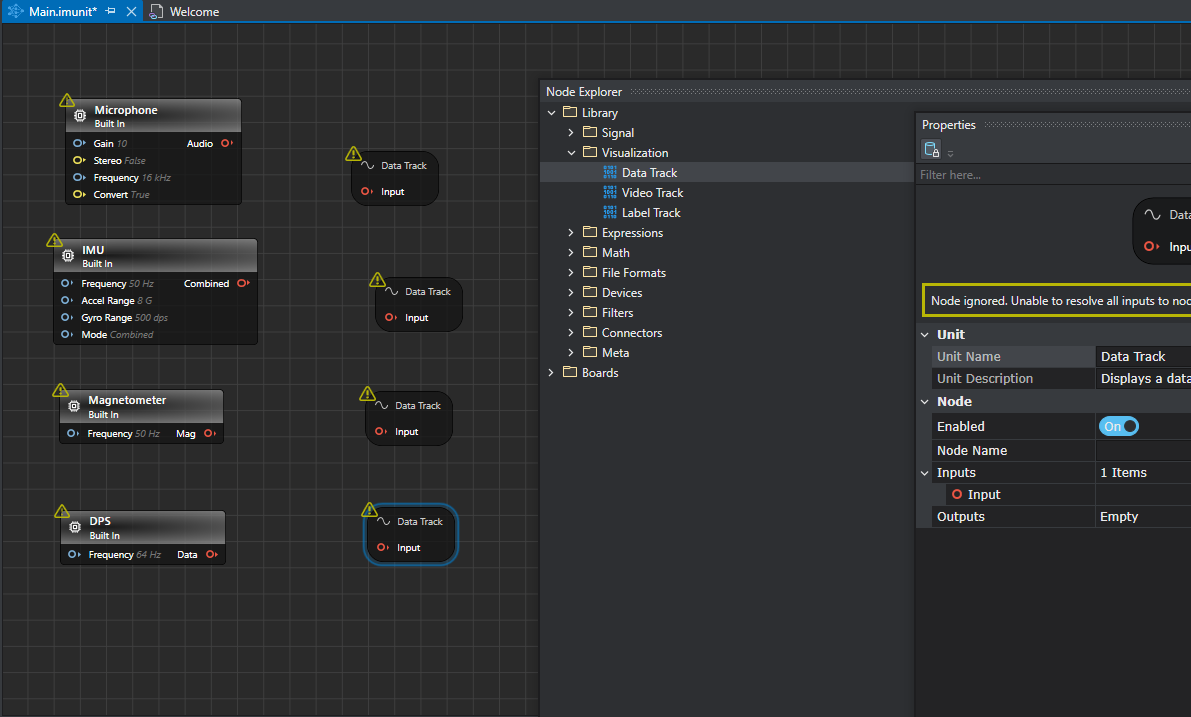This screenshot has width=1191, height=717.
Task: Click the Outputs Empty value
Action: click(1119, 516)
